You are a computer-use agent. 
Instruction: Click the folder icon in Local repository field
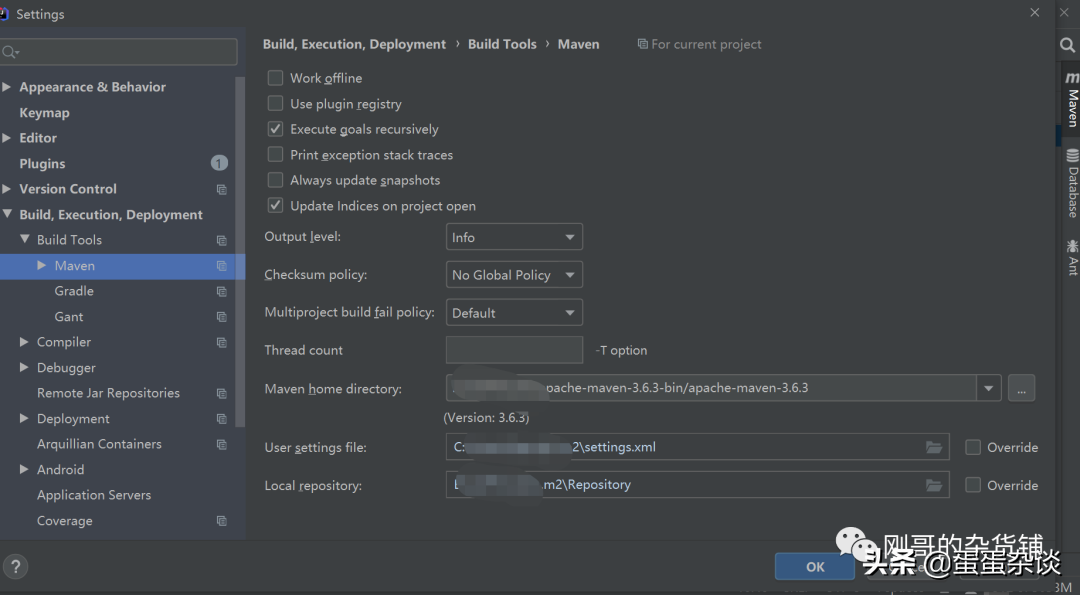click(933, 486)
